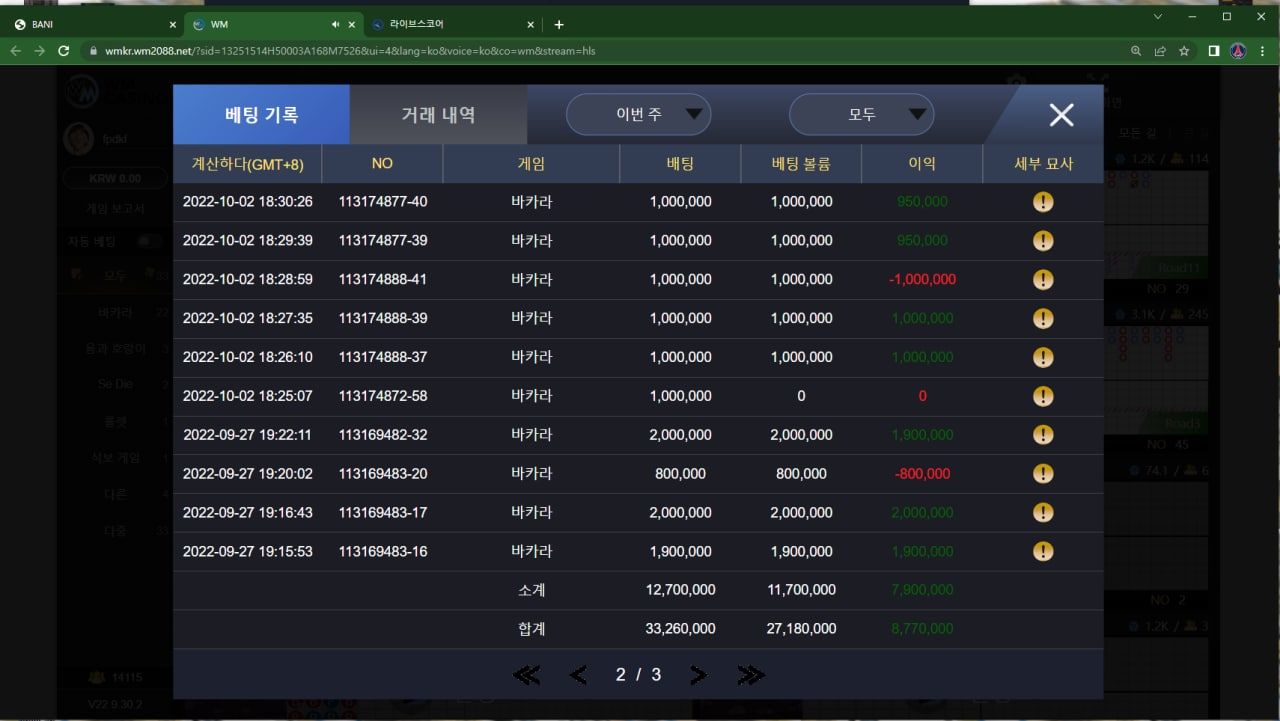Mute audio on the WM tab
Viewport: 1280px width, 721px height.
(334, 24)
